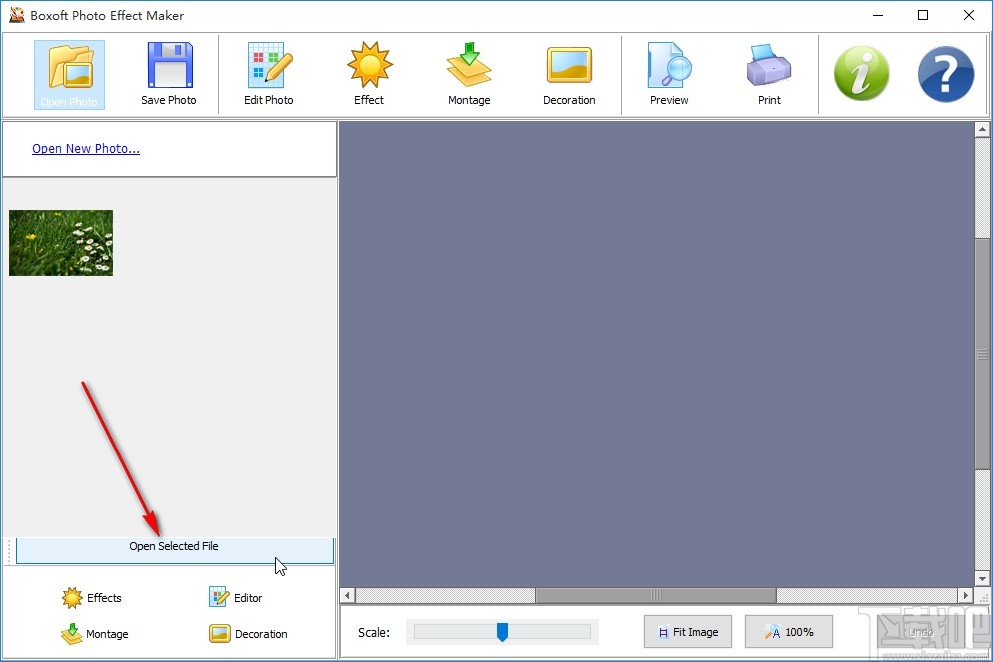Image resolution: width=993 pixels, height=662 pixels.
Task: Open Effects from the bottom-left panel
Action: click(92, 598)
